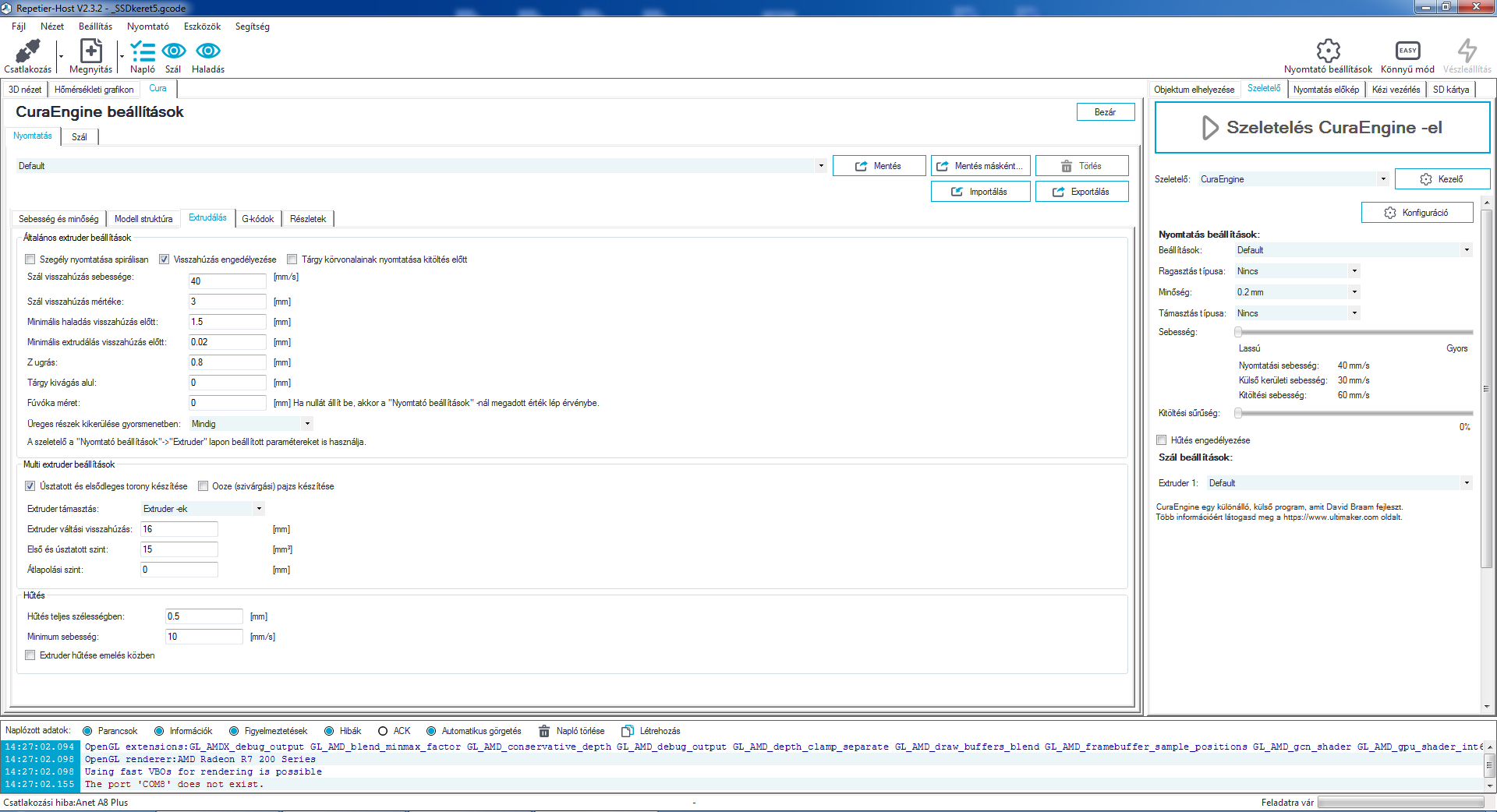
Task: Click the Importálás import button
Action: (981, 192)
